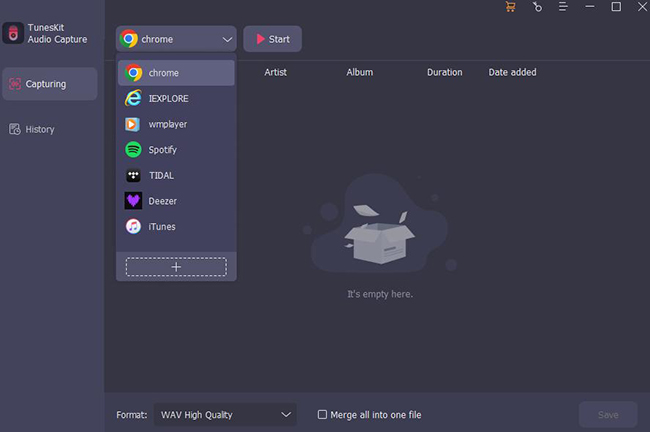650x432 pixels.
Task: Click the register key icon
Action: (537, 7)
